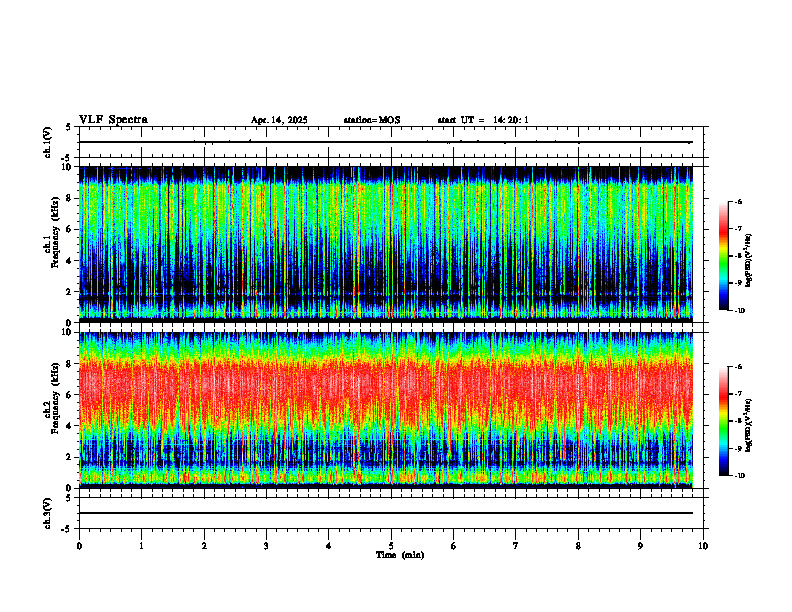
Task: Click the ch.1 voltage waveform trace line
Action: click(x=386, y=142)
